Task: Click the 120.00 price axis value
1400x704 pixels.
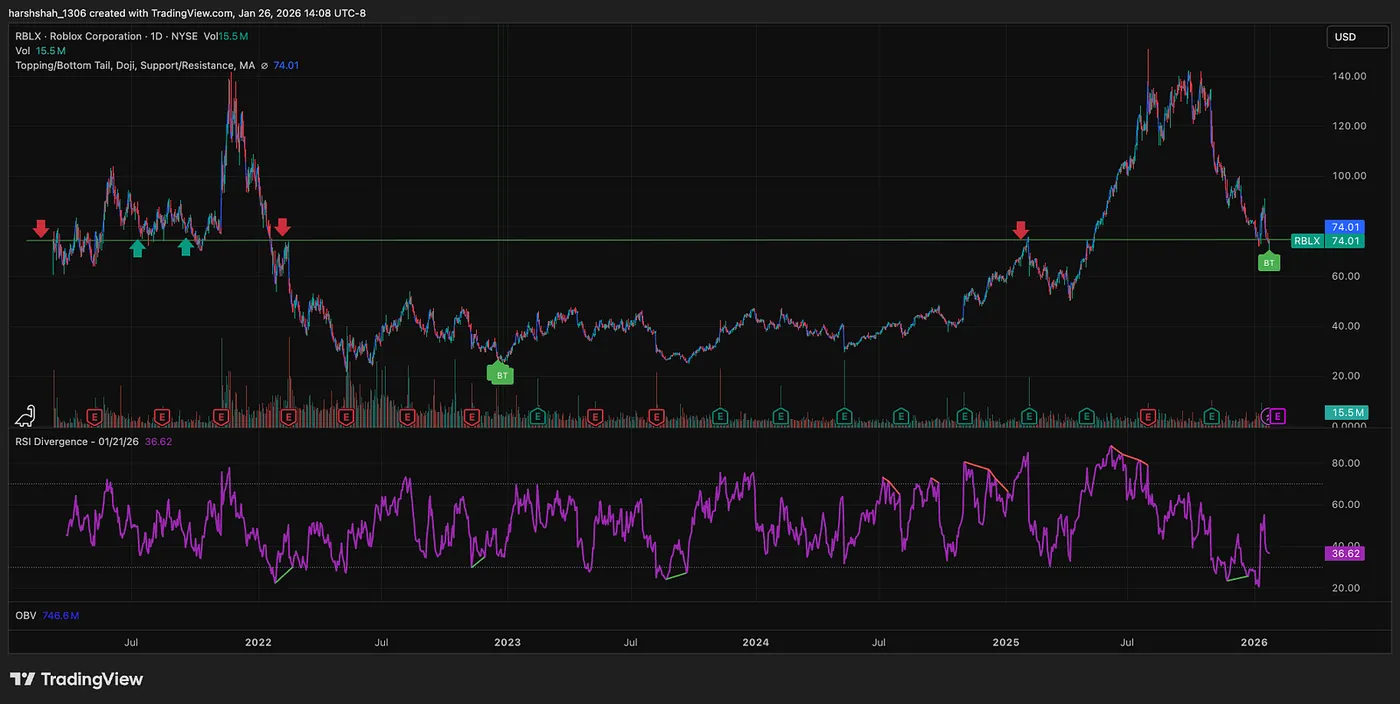Action: 1348,126
